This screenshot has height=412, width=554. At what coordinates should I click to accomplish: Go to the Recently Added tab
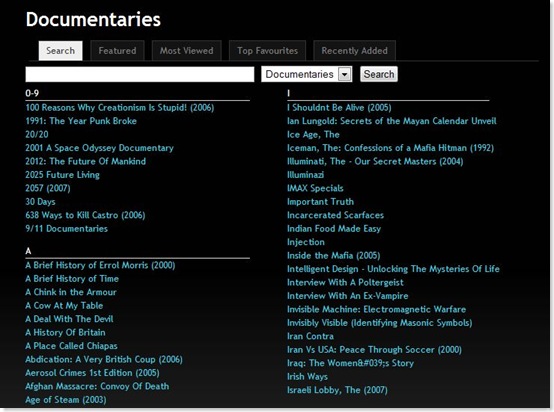[x=354, y=51]
